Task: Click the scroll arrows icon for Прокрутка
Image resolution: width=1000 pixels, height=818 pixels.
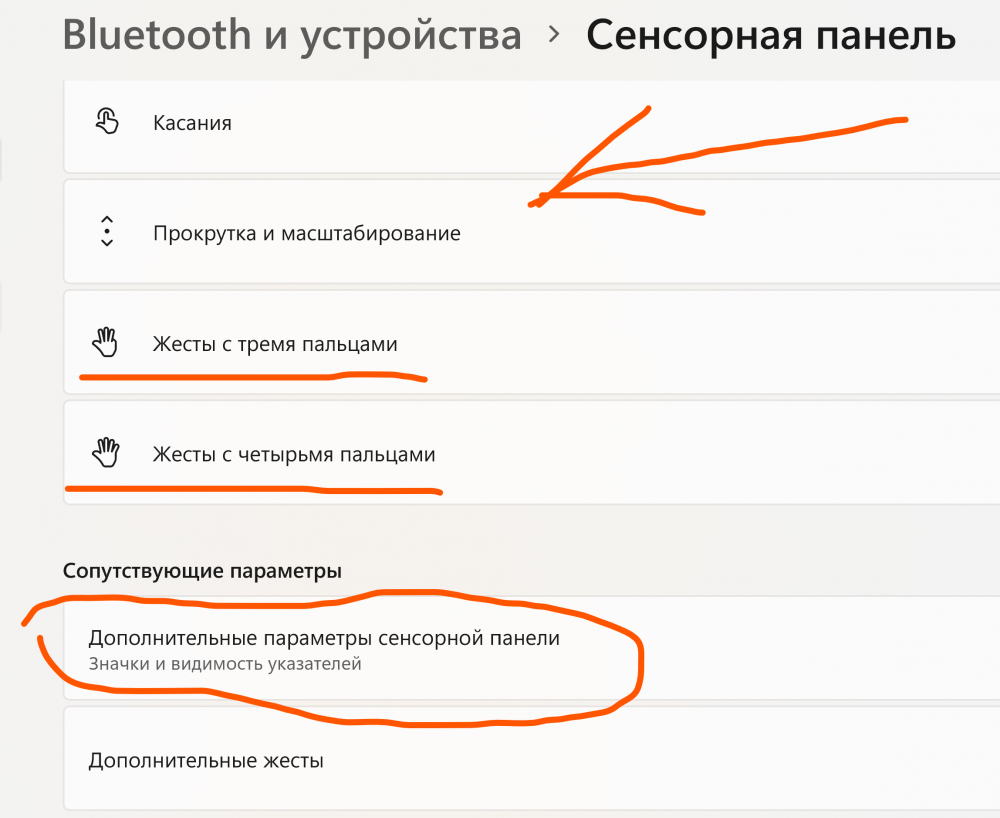Action: pos(107,232)
